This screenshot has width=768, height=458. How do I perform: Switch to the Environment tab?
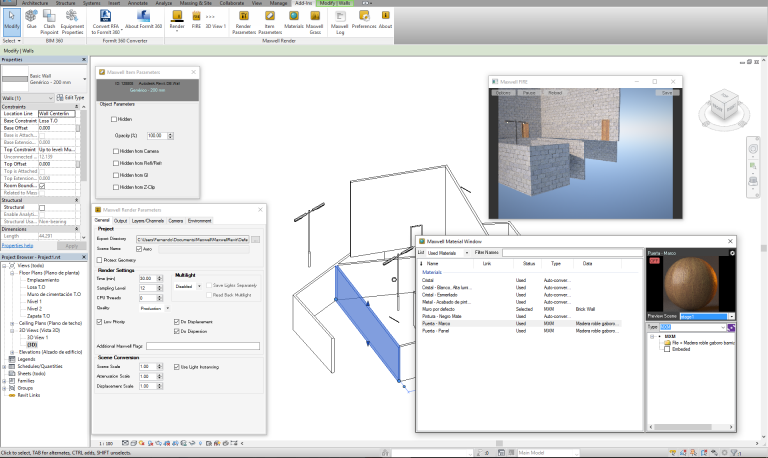[200, 221]
